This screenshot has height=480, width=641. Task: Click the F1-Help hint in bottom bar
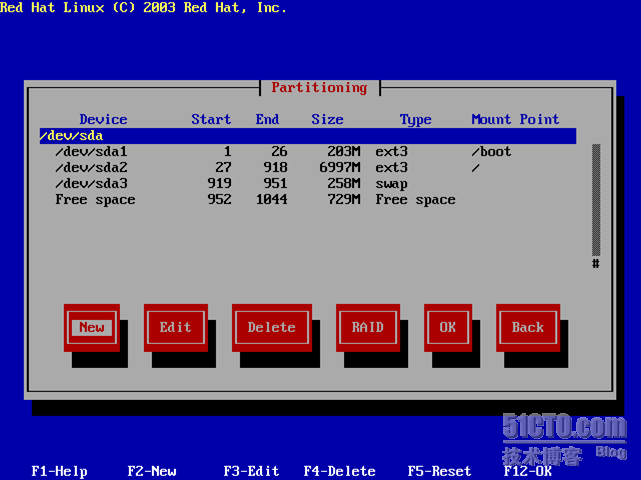[x=60, y=471]
